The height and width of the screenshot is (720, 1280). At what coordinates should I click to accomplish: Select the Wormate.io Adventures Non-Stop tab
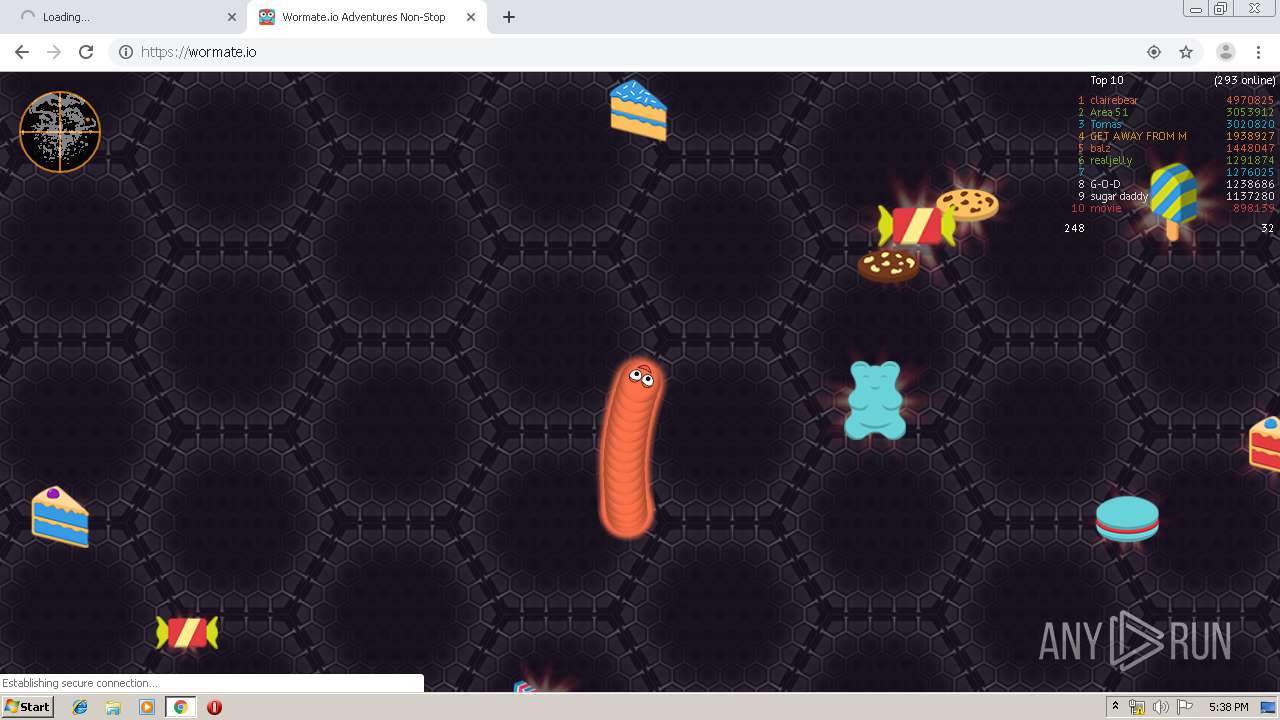pos(365,17)
